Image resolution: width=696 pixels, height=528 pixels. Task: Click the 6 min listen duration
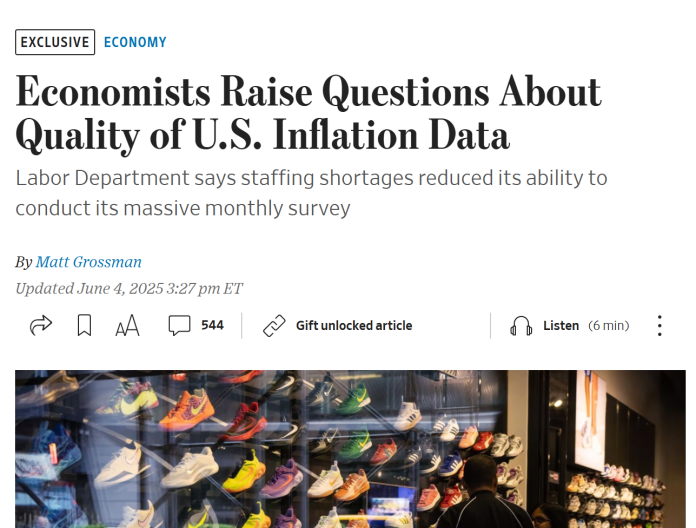tap(608, 326)
